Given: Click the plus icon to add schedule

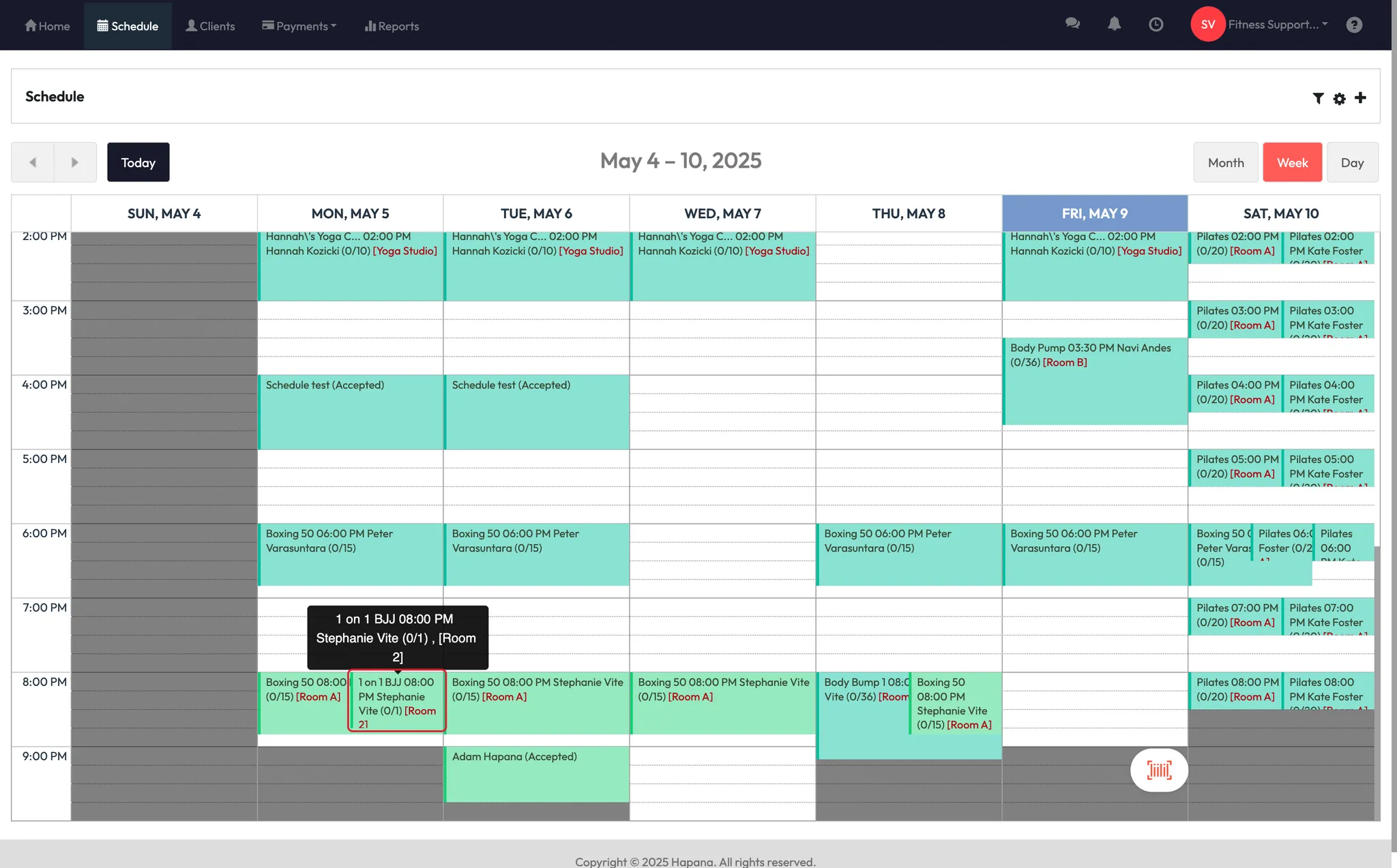Looking at the screenshot, I should (x=1360, y=98).
